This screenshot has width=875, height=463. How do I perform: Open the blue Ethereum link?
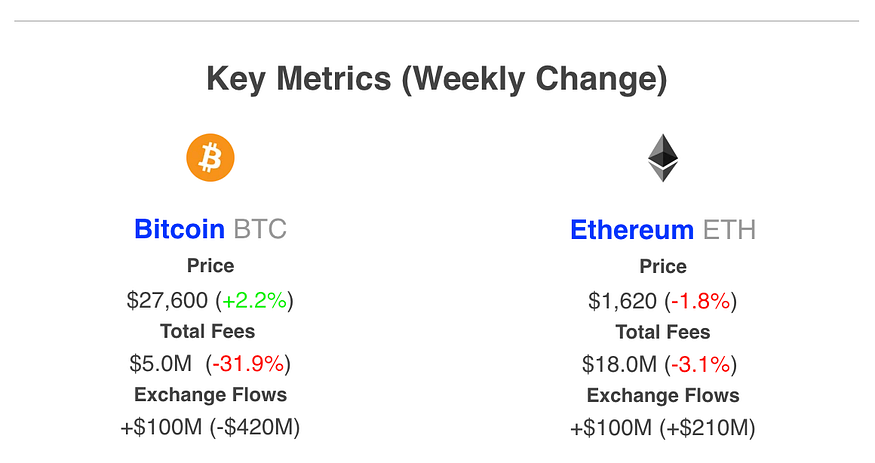(x=632, y=230)
